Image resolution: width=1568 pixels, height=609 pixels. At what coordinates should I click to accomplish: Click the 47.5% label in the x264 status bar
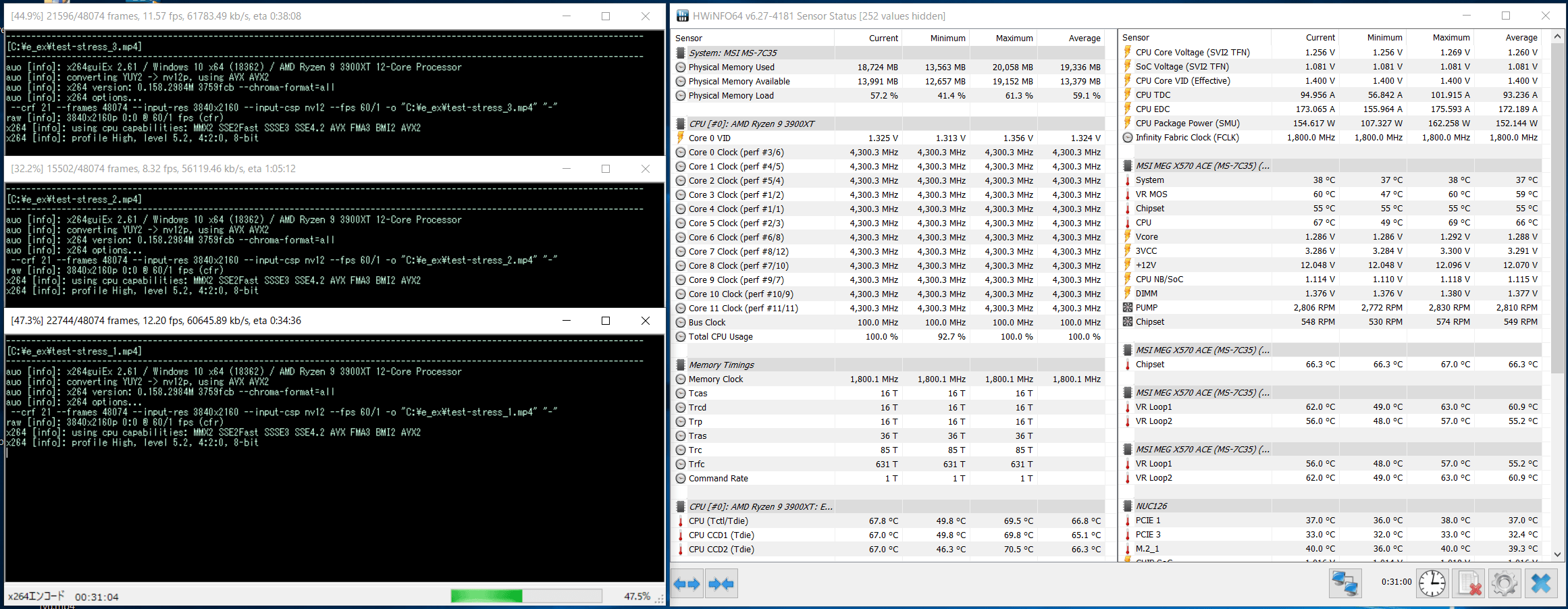pos(637,596)
